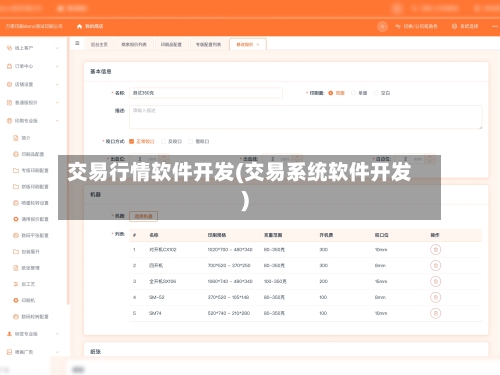Select the 空白 printing radio button
Screen dimensions: 500x375
point(376,93)
